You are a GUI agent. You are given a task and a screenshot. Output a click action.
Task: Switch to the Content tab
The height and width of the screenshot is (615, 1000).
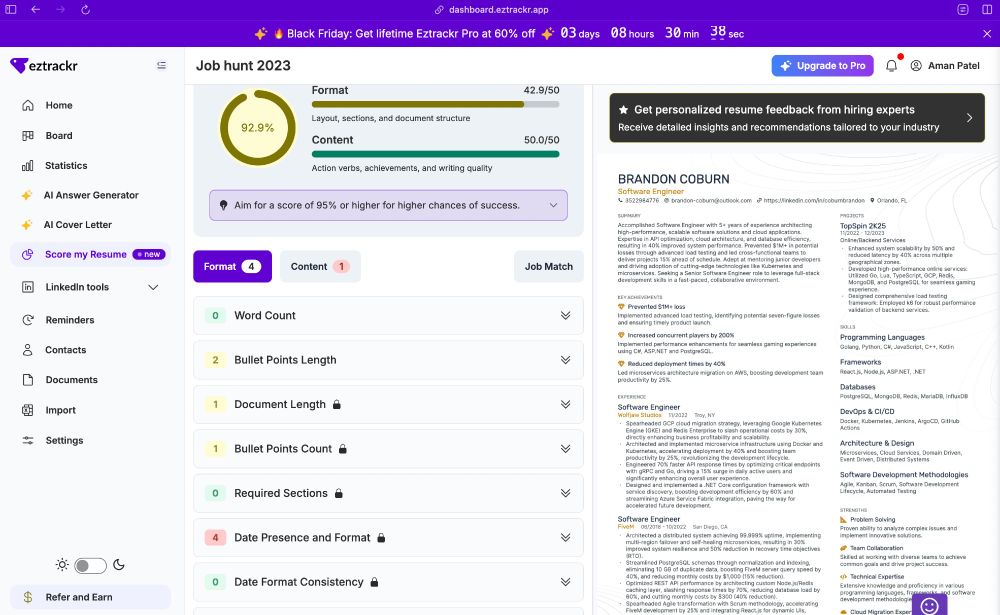[x=320, y=267]
